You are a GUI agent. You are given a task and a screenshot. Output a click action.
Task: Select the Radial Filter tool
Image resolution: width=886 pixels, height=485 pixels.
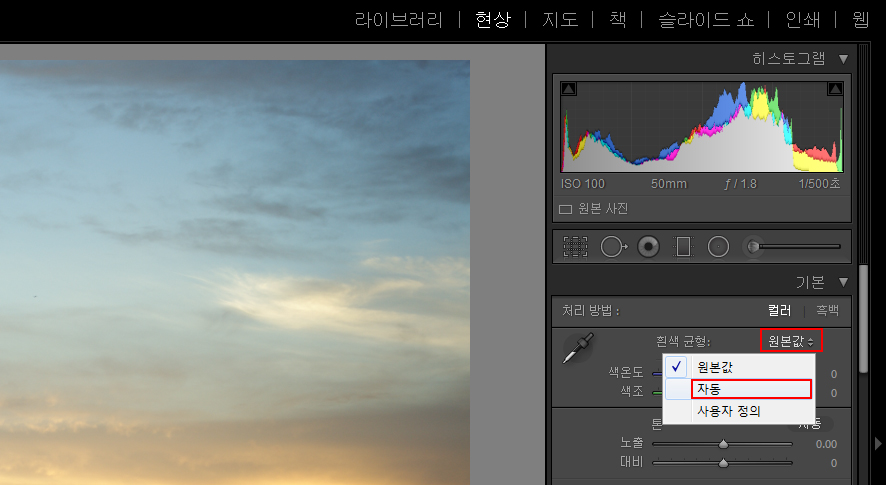718,247
